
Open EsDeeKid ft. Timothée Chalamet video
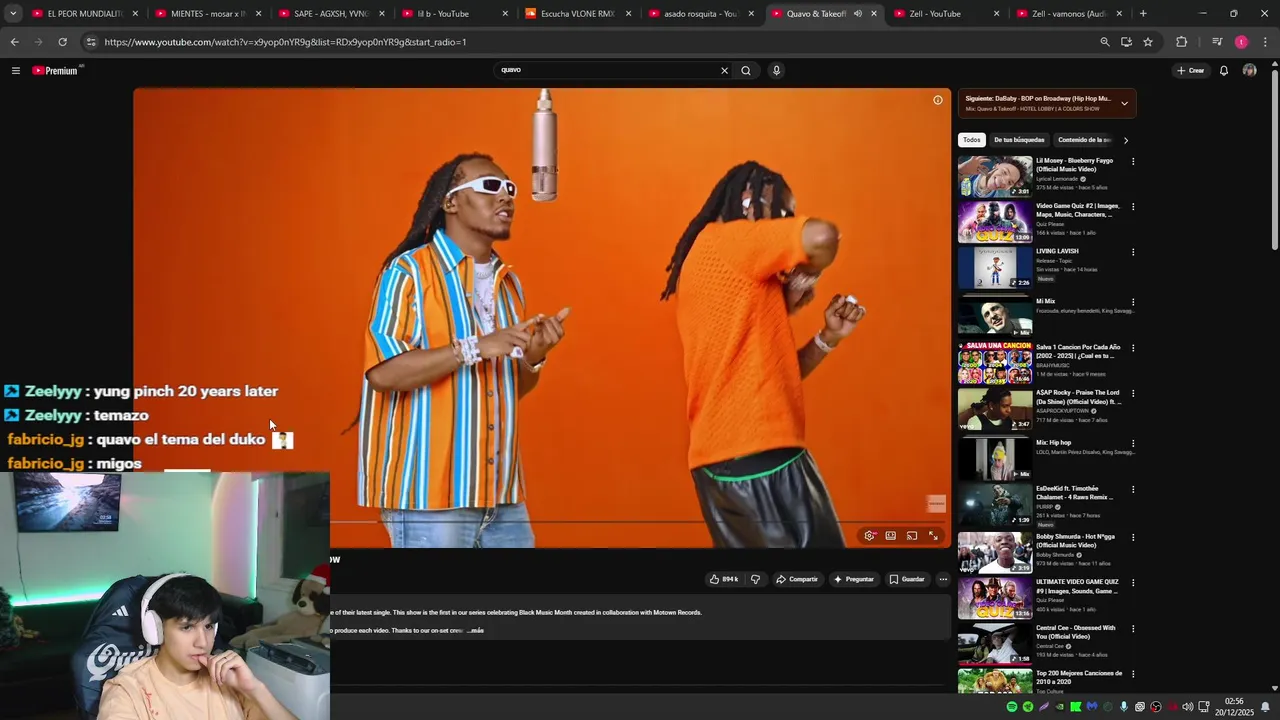[x=1074, y=493]
